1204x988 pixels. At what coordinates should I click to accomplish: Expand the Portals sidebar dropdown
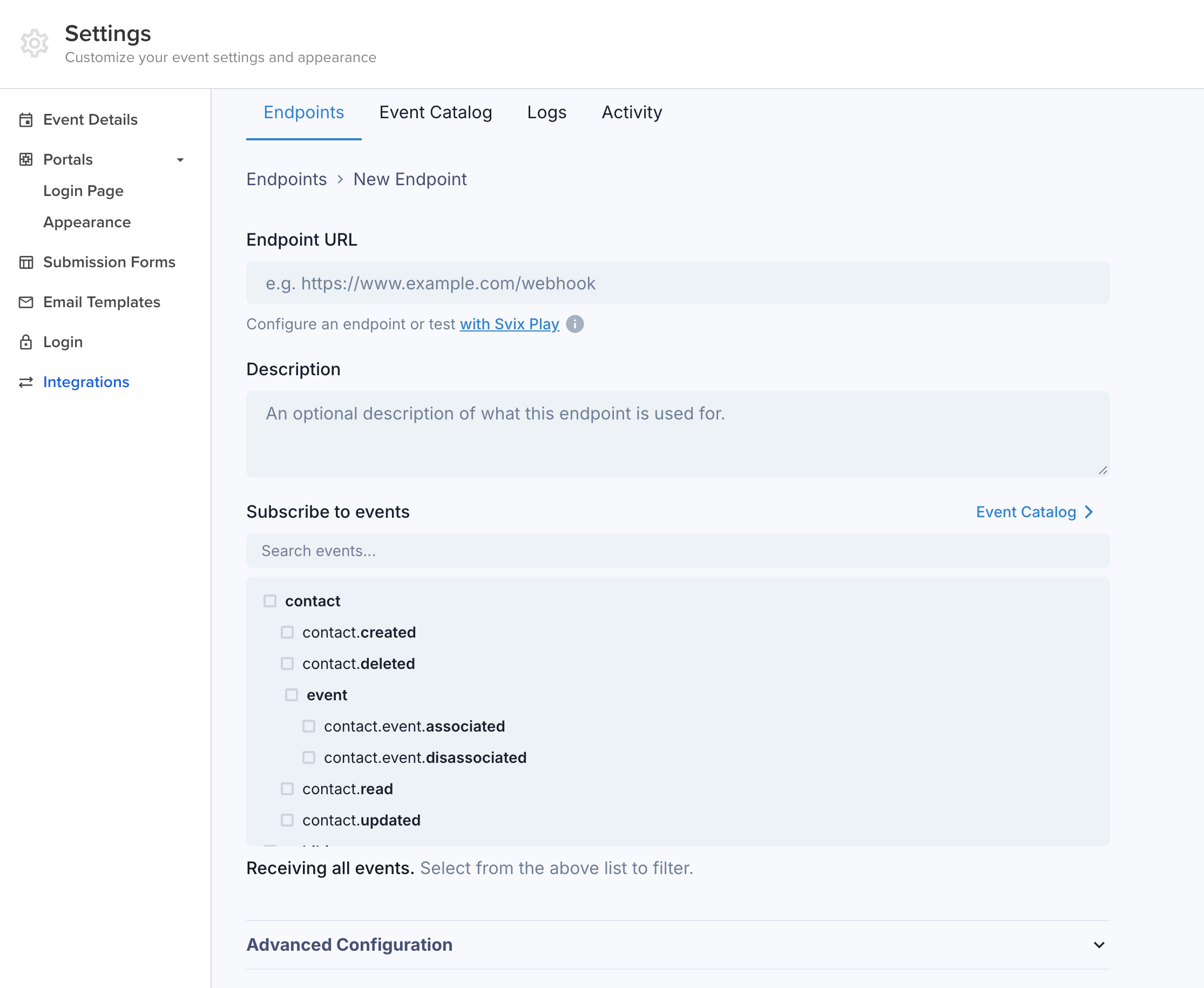180,160
